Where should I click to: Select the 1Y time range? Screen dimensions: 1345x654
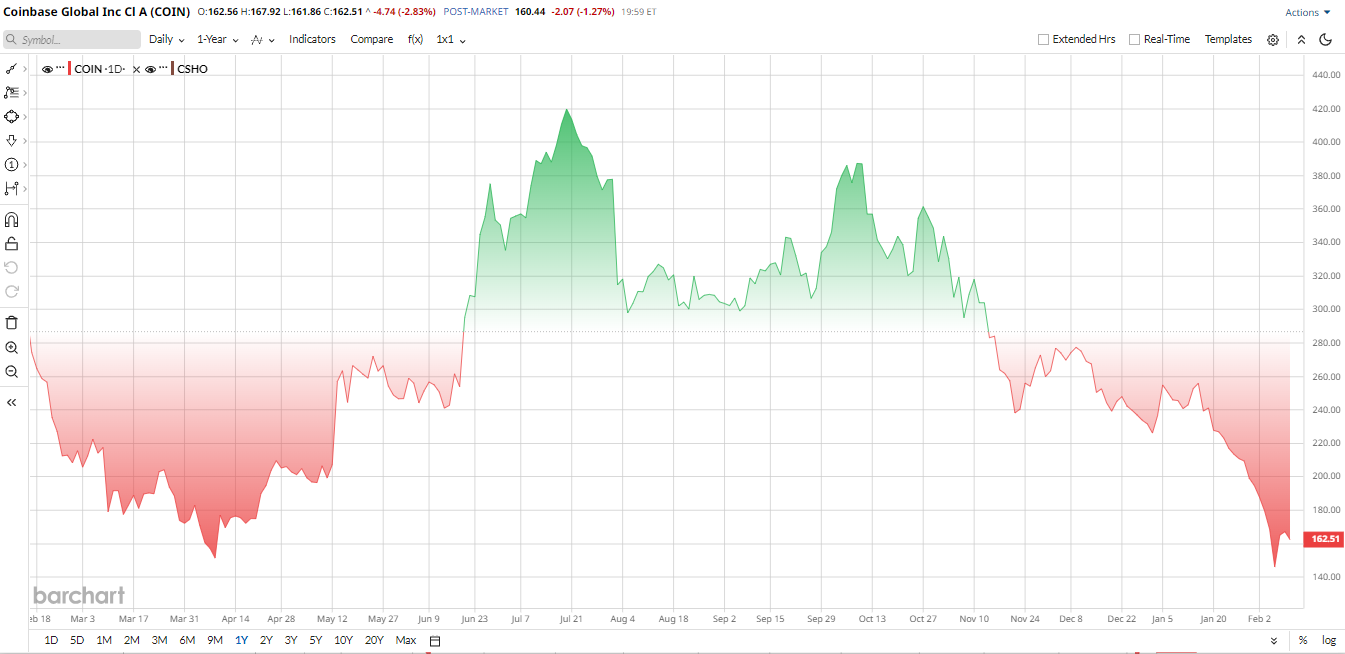click(241, 640)
